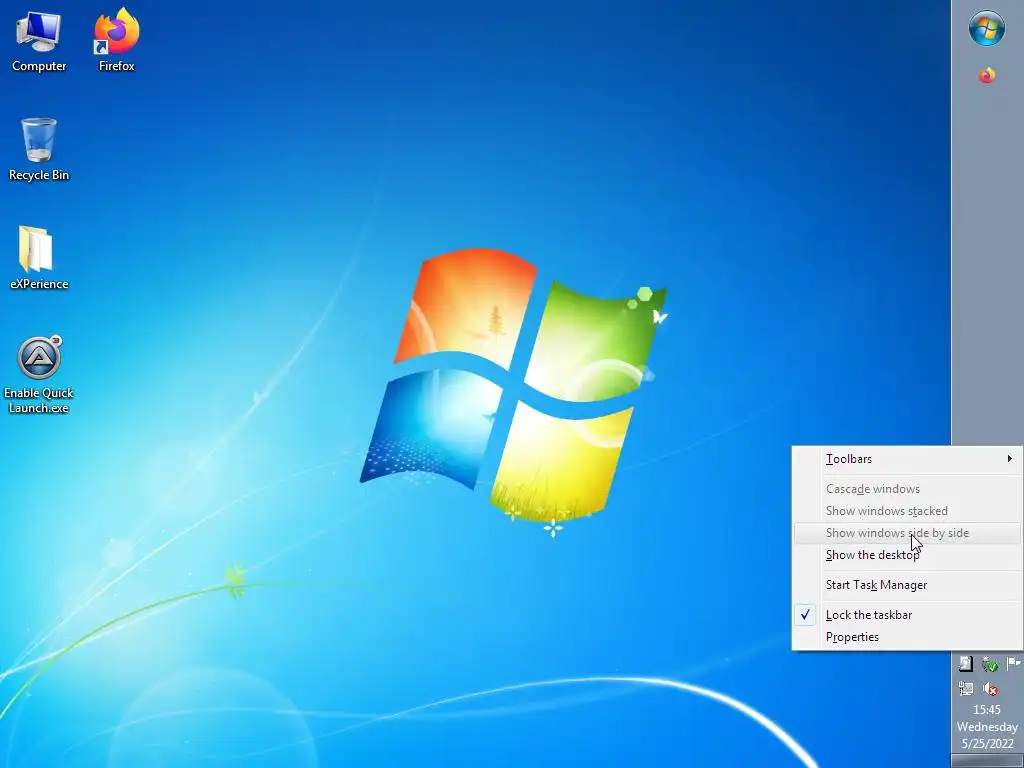Choose Cascade windows in the context menu

tap(907, 488)
